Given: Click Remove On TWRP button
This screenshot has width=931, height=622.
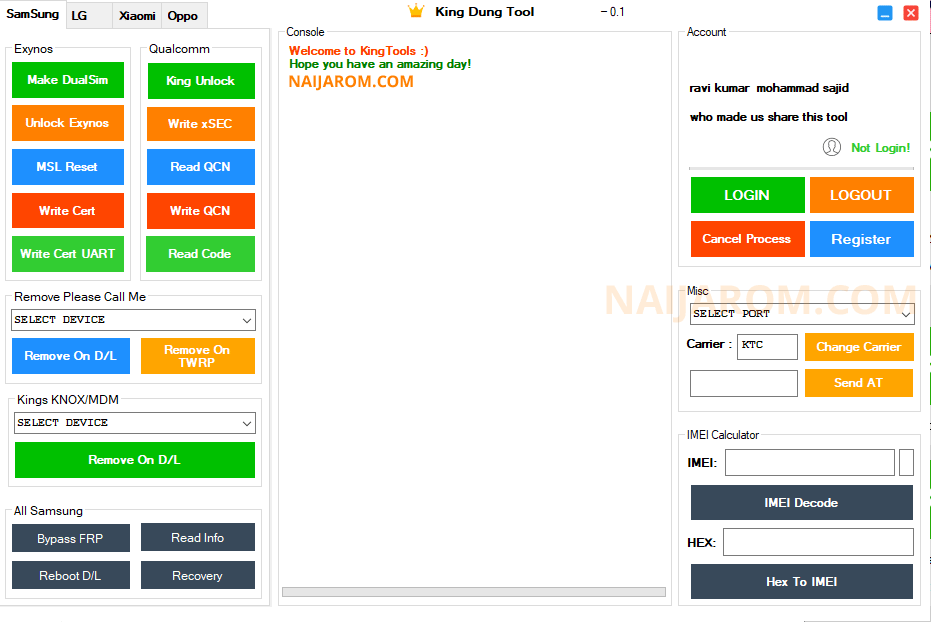Looking at the screenshot, I should [x=198, y=356].
